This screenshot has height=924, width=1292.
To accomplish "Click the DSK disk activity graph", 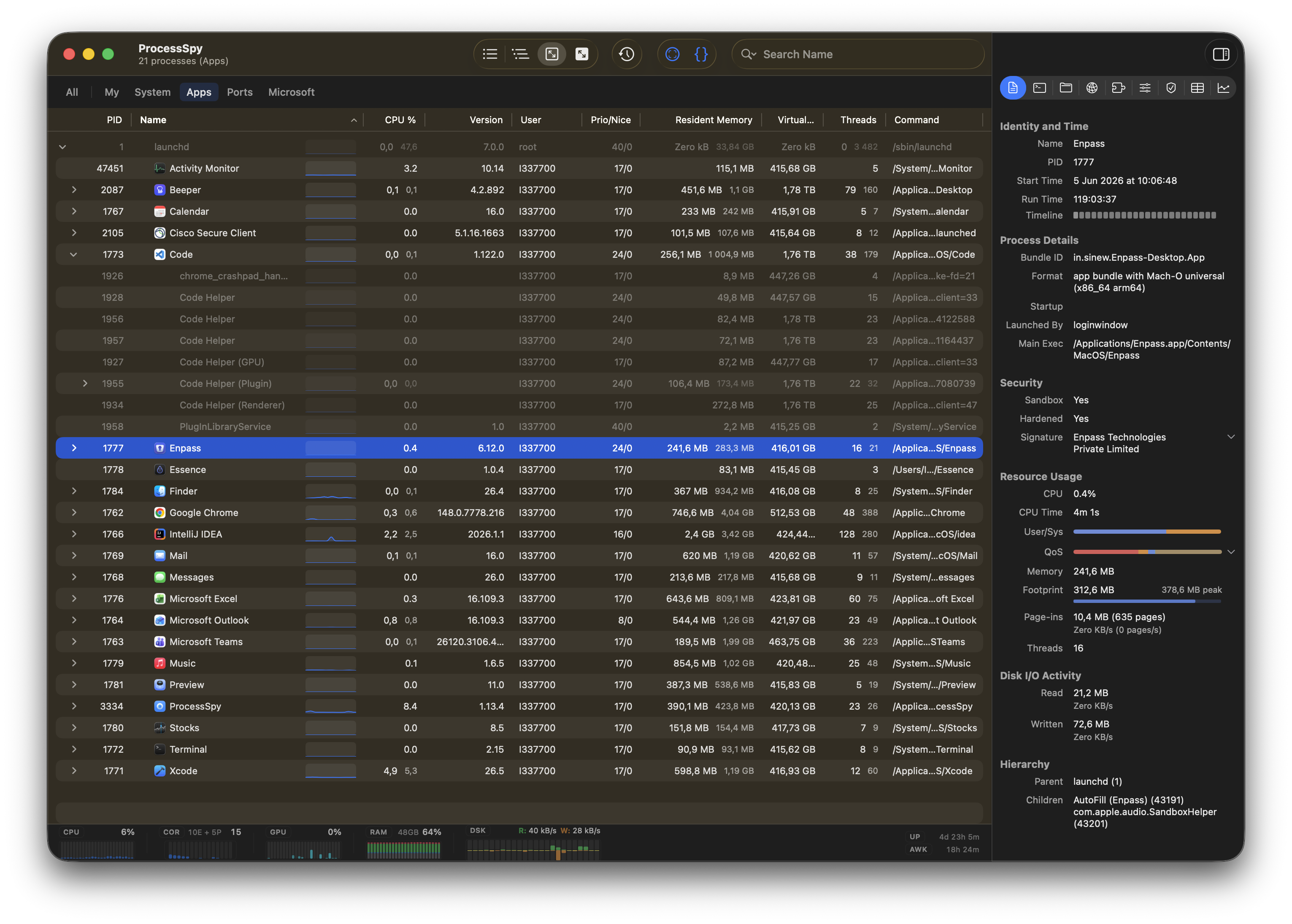I will [532, 850].
